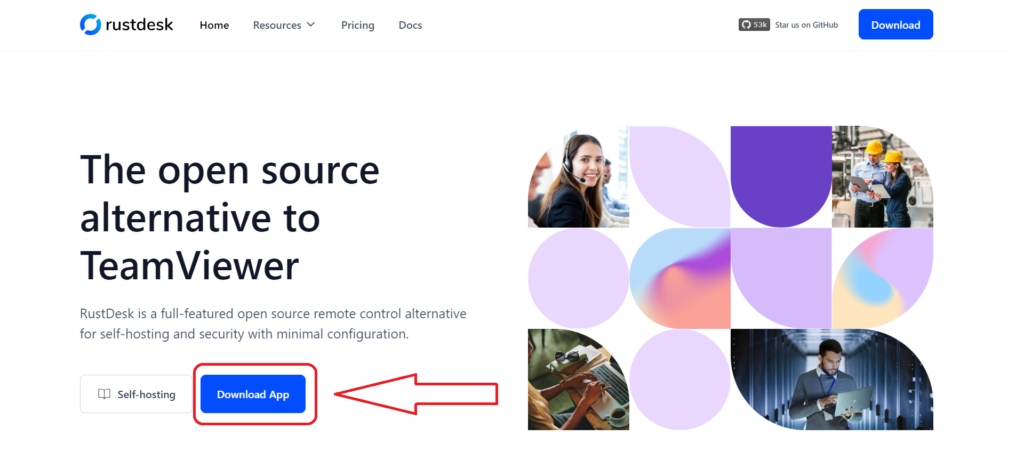The width and height of the screenshot is (1024, 460).
Task: Click the GitHub star count badge
Action: [x=754, y=25]
